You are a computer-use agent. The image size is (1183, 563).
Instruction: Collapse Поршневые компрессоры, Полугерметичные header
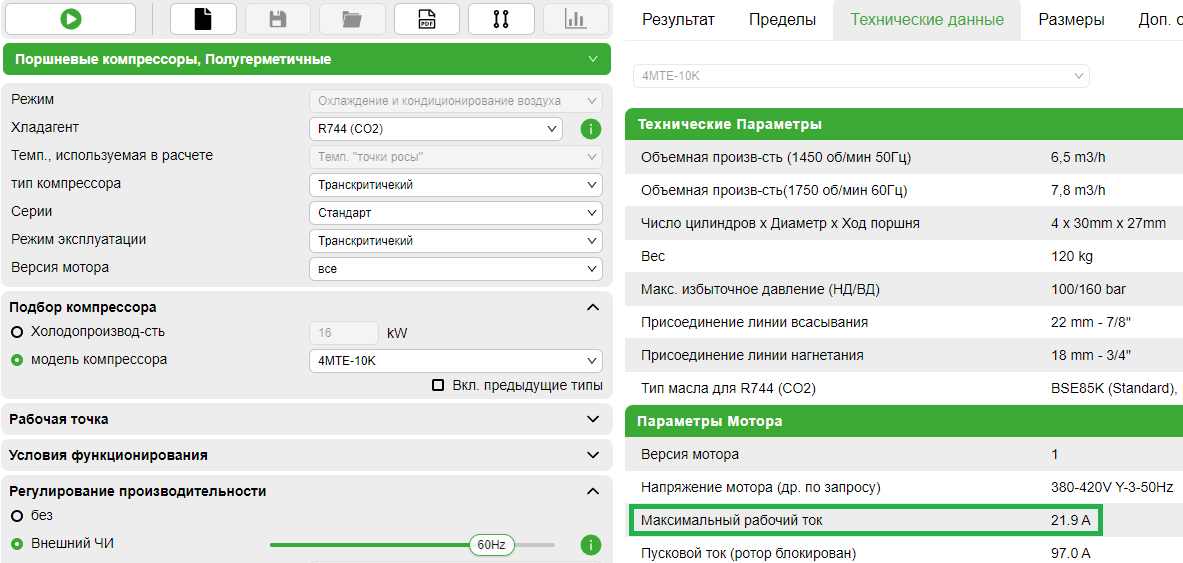click(x=307, y=59)
